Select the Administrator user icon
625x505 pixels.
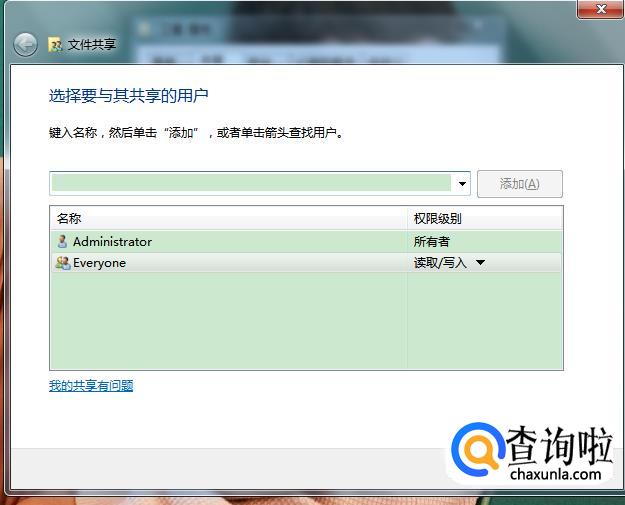click(x=62, y=242)
